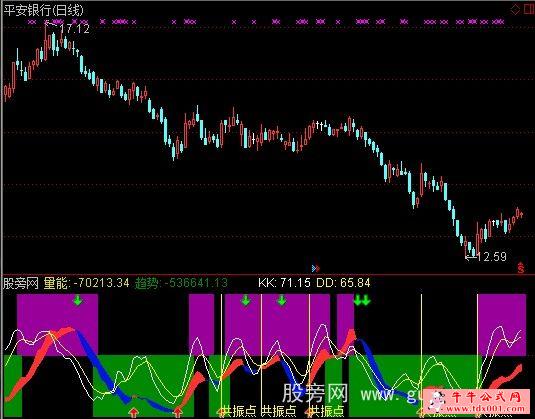Click the large 股旁网 watermark text
The width and height of the screenshot is (535, 419).
click(316, 393)
